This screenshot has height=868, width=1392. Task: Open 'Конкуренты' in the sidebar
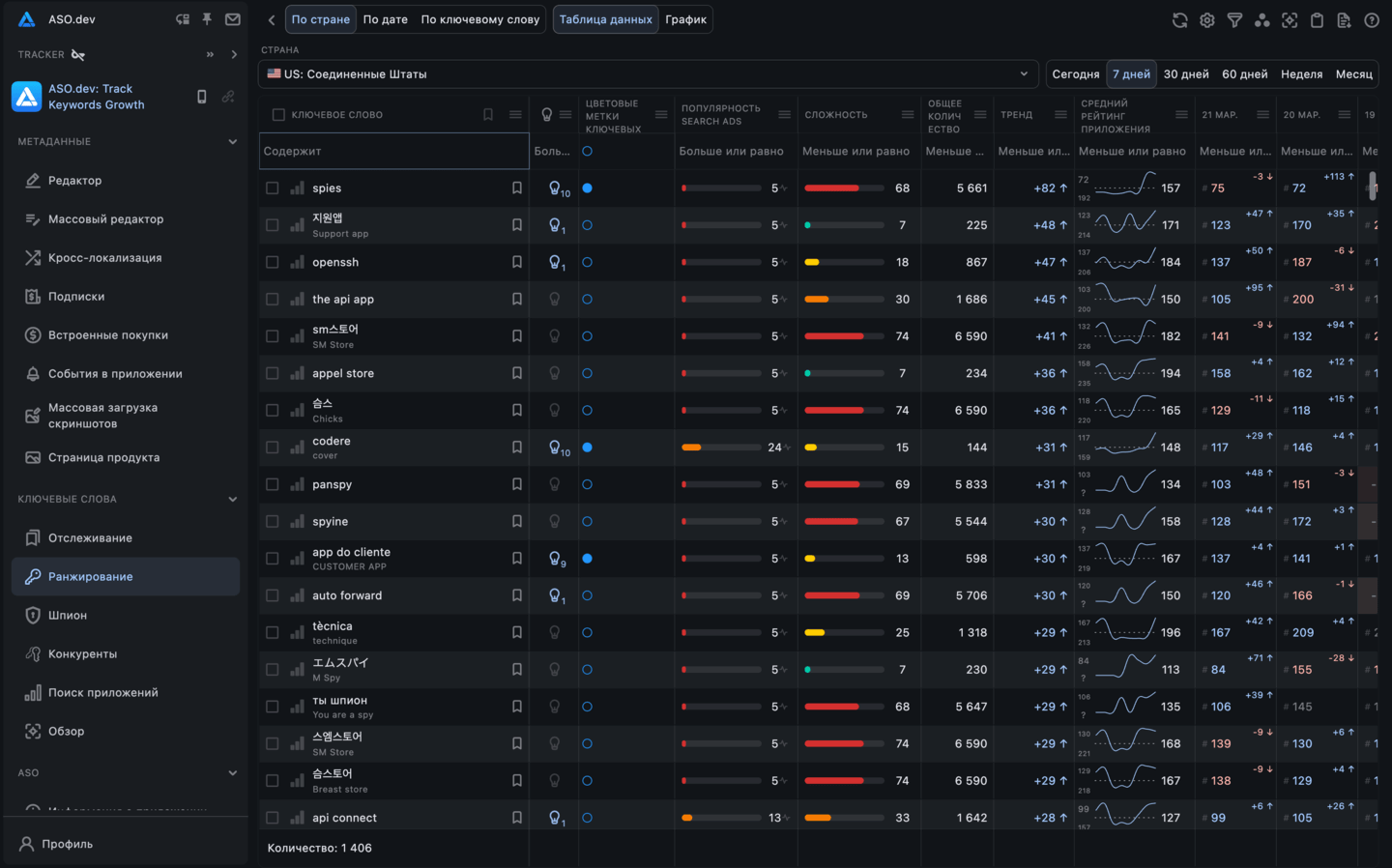pyautogui.click(x=82, y=654)
